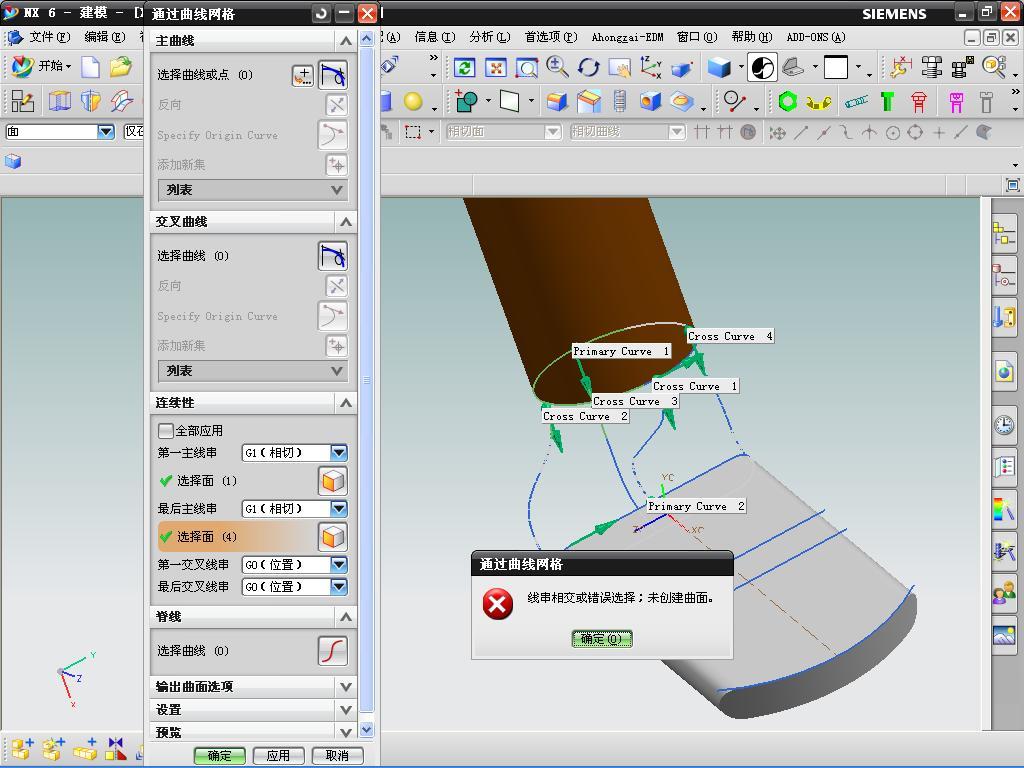
Task: Activate the curve selection icon under 主曲线
Action: pyautogui.click(x=332, y=75)
